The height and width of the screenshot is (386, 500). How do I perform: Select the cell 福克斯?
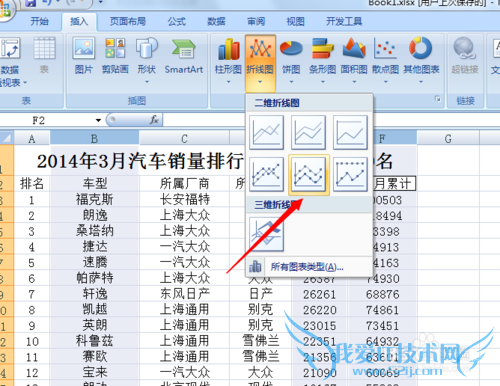[x=95, y=200]
